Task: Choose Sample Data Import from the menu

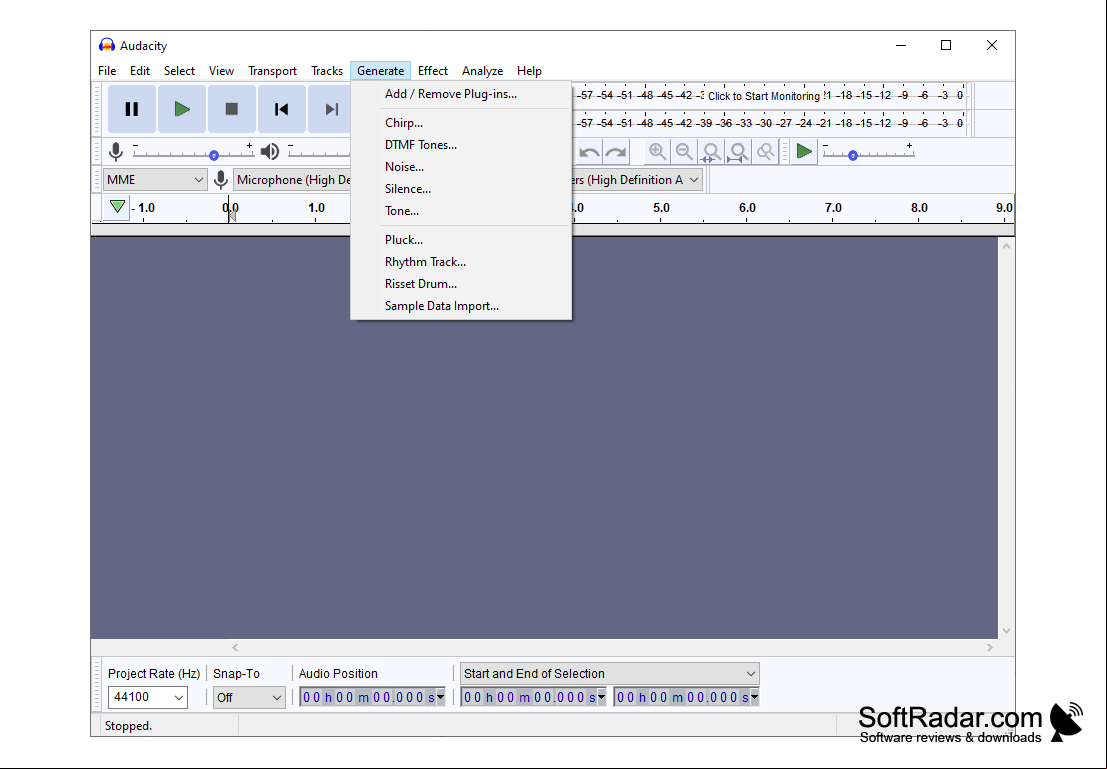Action: click(461, 306)
